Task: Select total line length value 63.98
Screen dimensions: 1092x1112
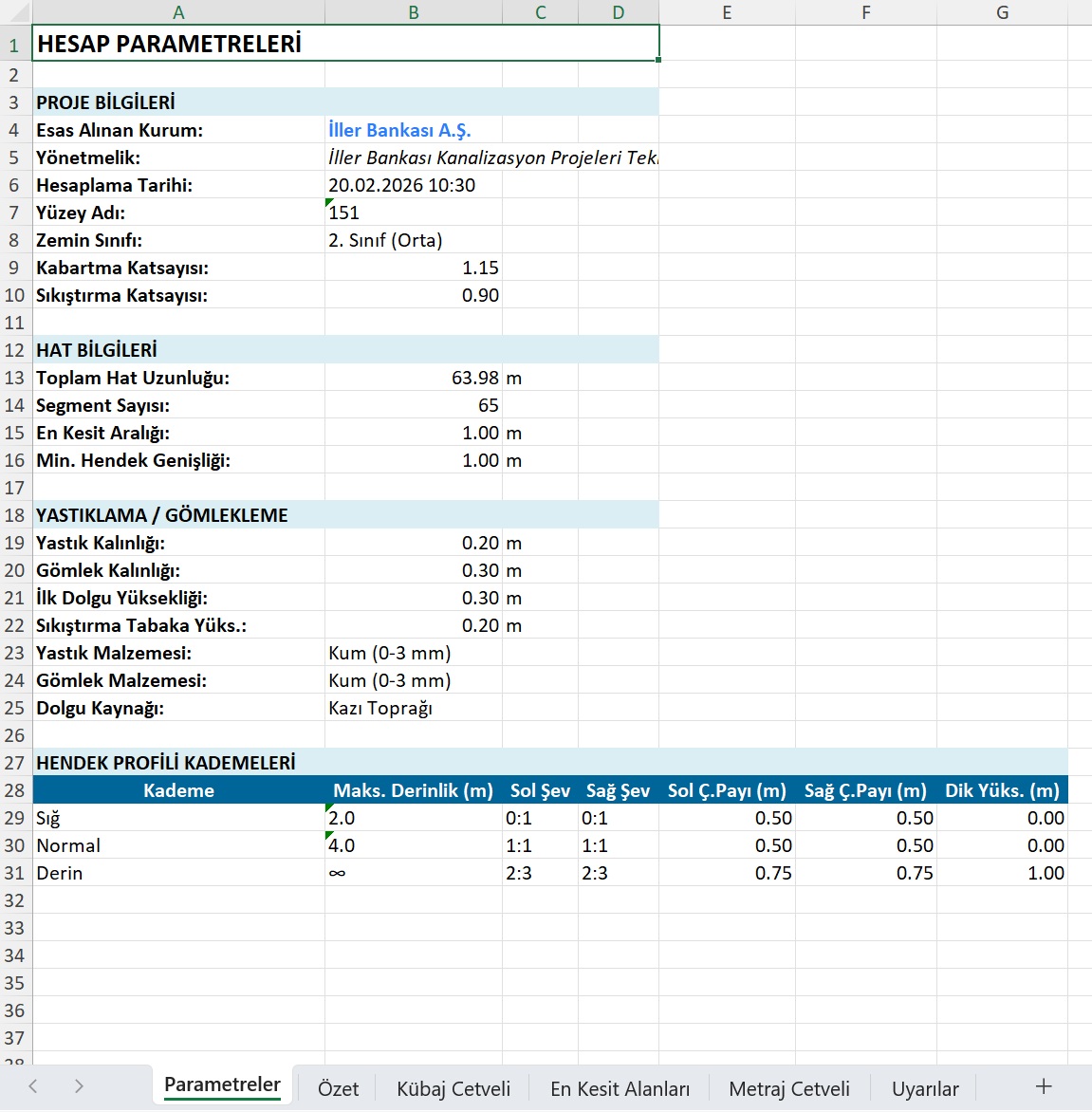Action: click(x=414, y=378)
